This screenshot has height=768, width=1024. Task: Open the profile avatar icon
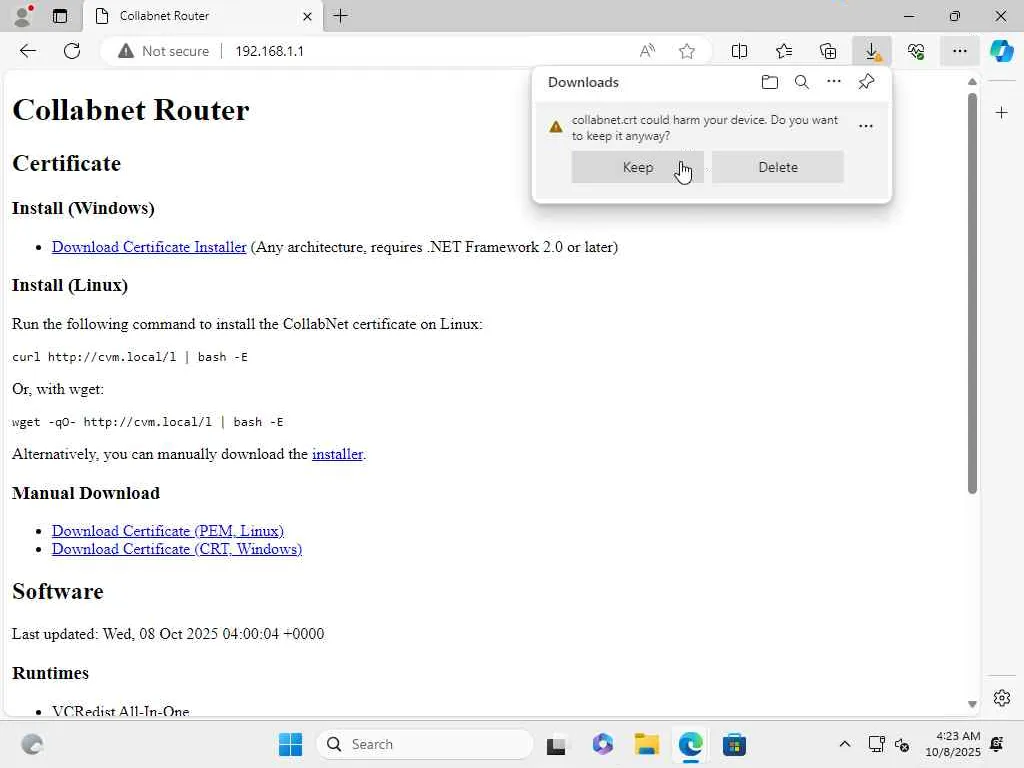tap(23, 16)
